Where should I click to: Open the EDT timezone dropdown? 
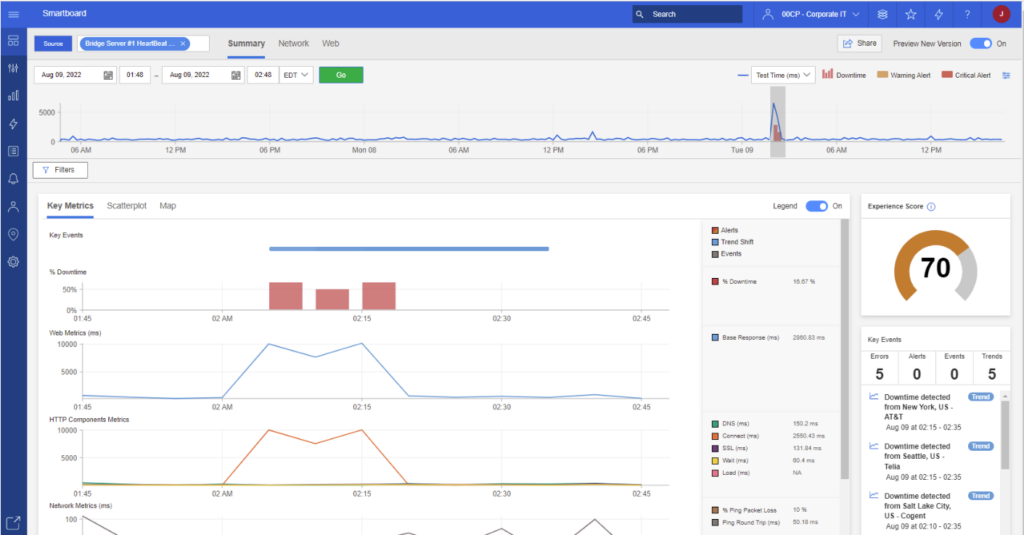coord(296,75)
